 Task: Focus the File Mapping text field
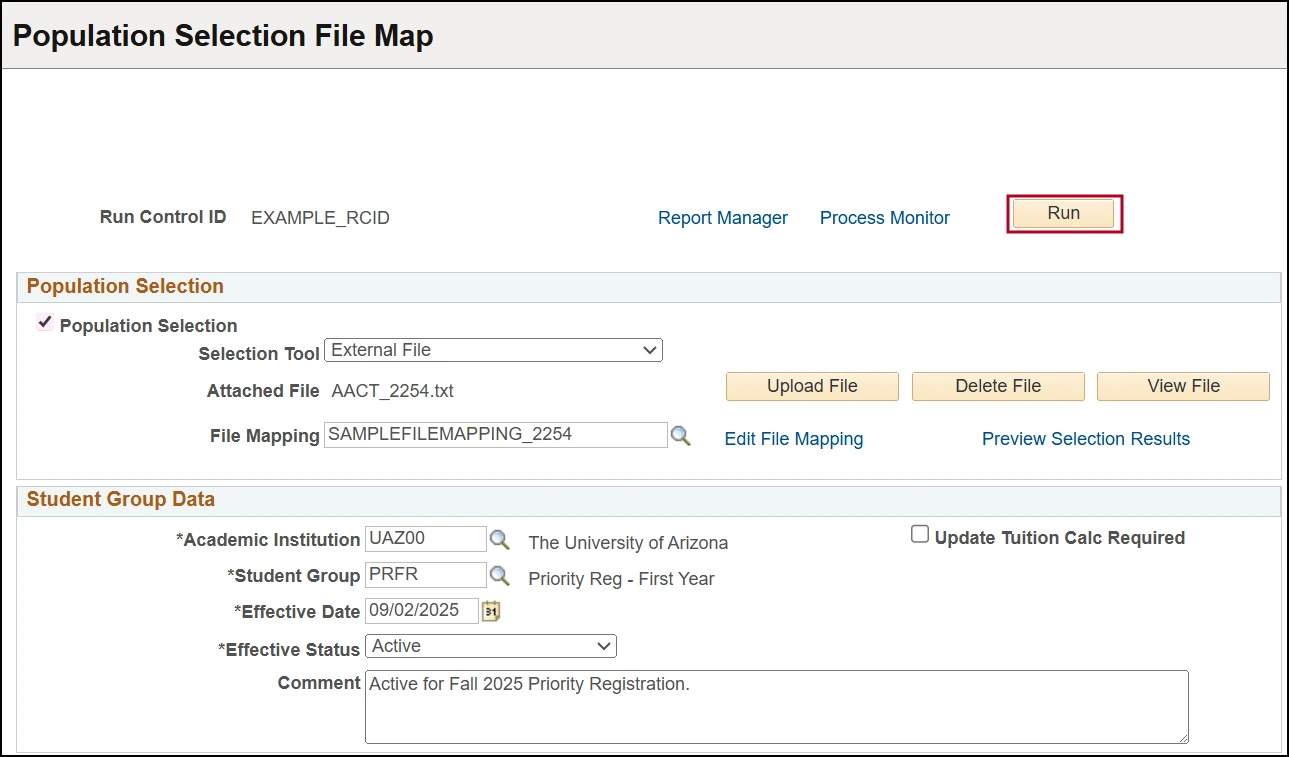tap(495, 435)
